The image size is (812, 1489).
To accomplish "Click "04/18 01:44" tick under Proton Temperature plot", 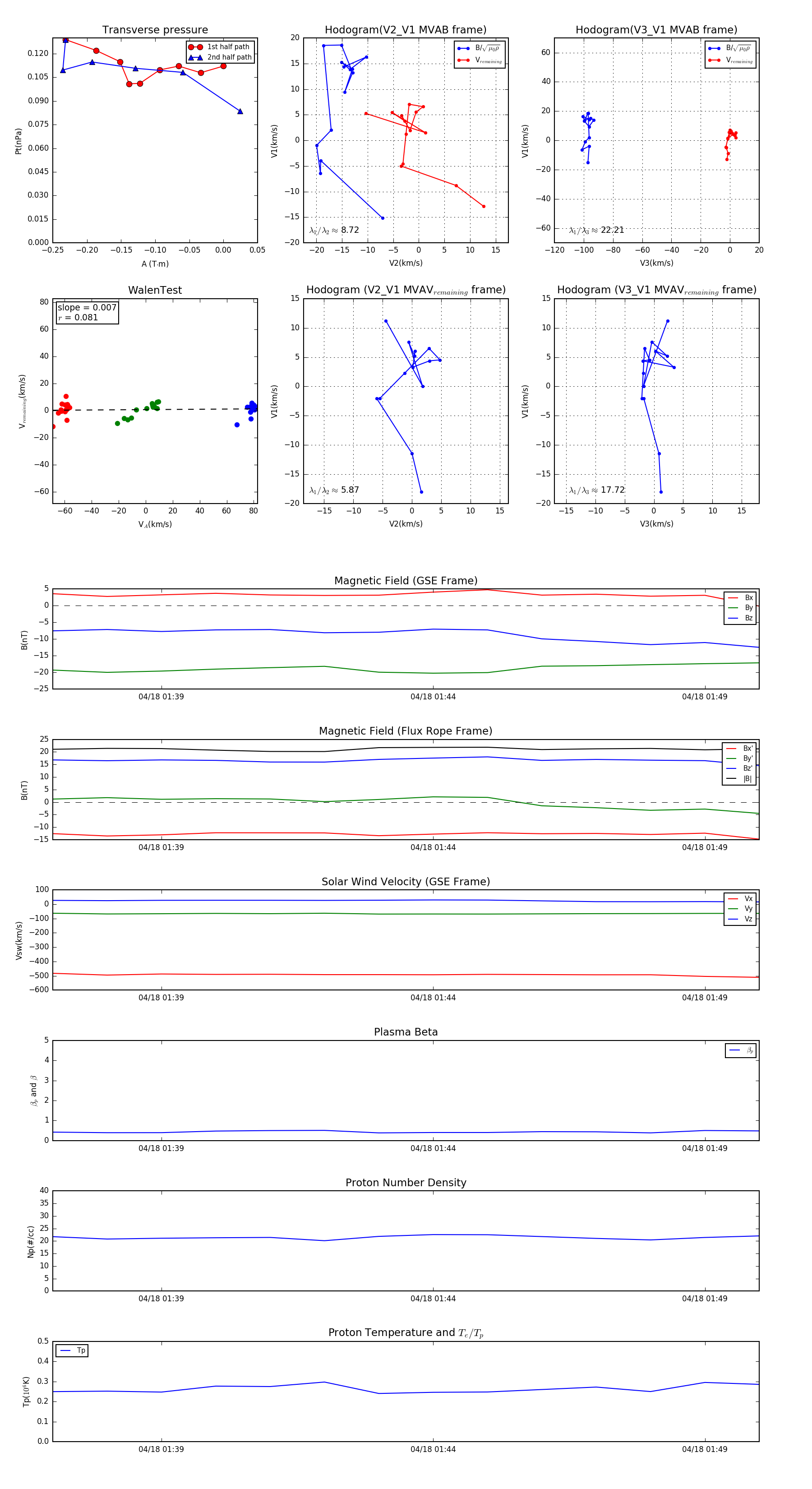I will pos(433,1449).
